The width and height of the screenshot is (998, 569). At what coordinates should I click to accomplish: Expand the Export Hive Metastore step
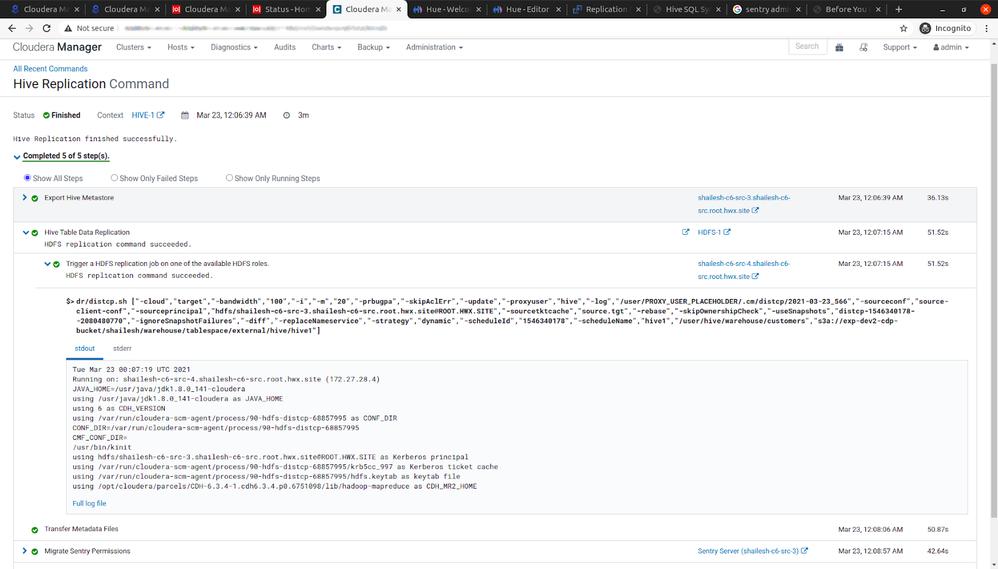coord(25,197)
